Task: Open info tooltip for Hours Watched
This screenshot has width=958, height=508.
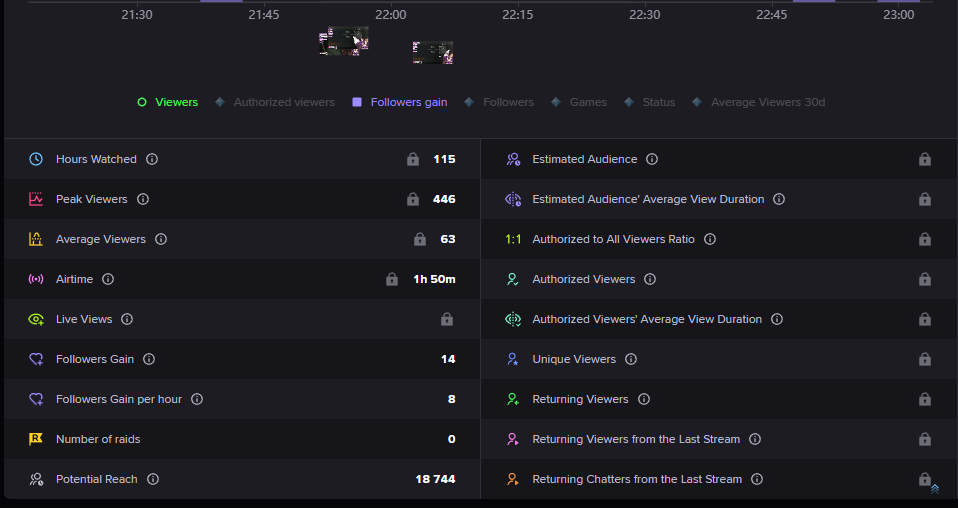Action: pyautogui.click(x=152, y=159)
